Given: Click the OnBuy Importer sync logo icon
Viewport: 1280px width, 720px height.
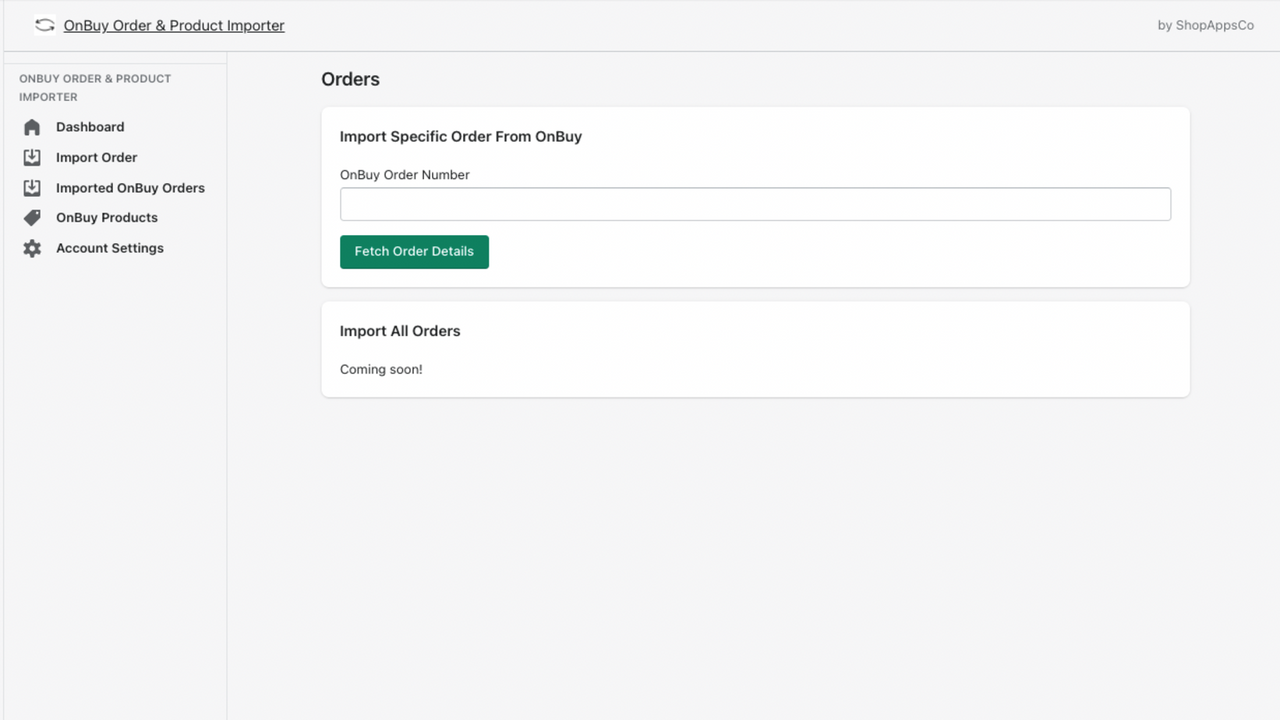Looking at the screenshot, I should pyautogui.click(x=44, y=25).
